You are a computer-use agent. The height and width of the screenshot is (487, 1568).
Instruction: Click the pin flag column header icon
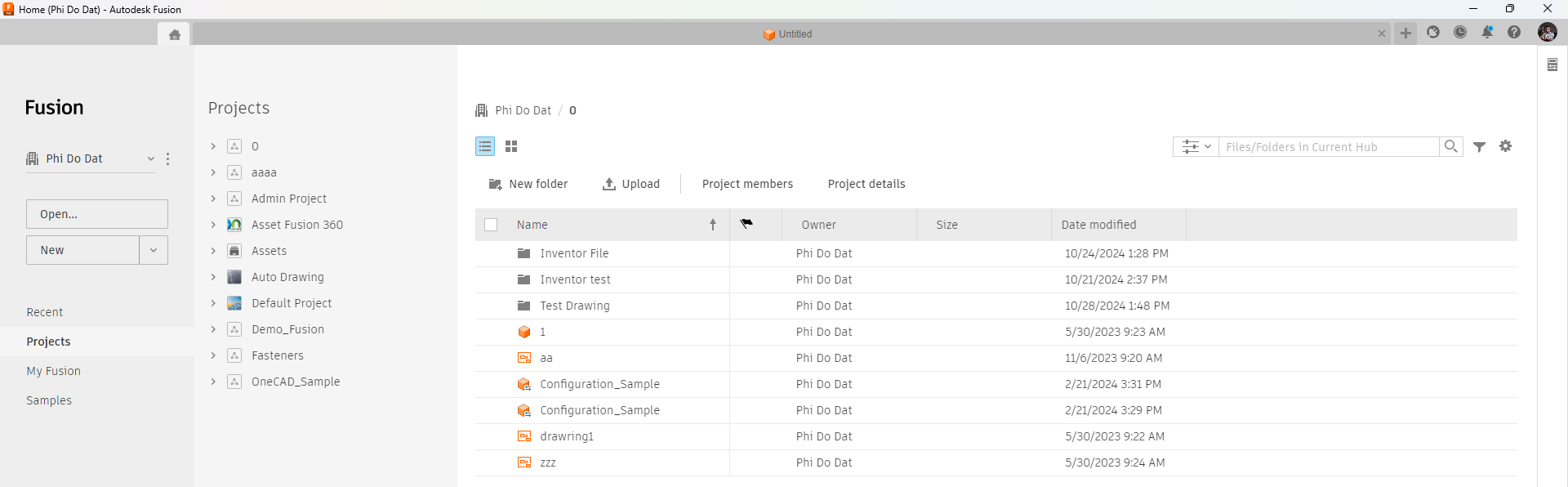pyautogui.click(x=746, y=224)
